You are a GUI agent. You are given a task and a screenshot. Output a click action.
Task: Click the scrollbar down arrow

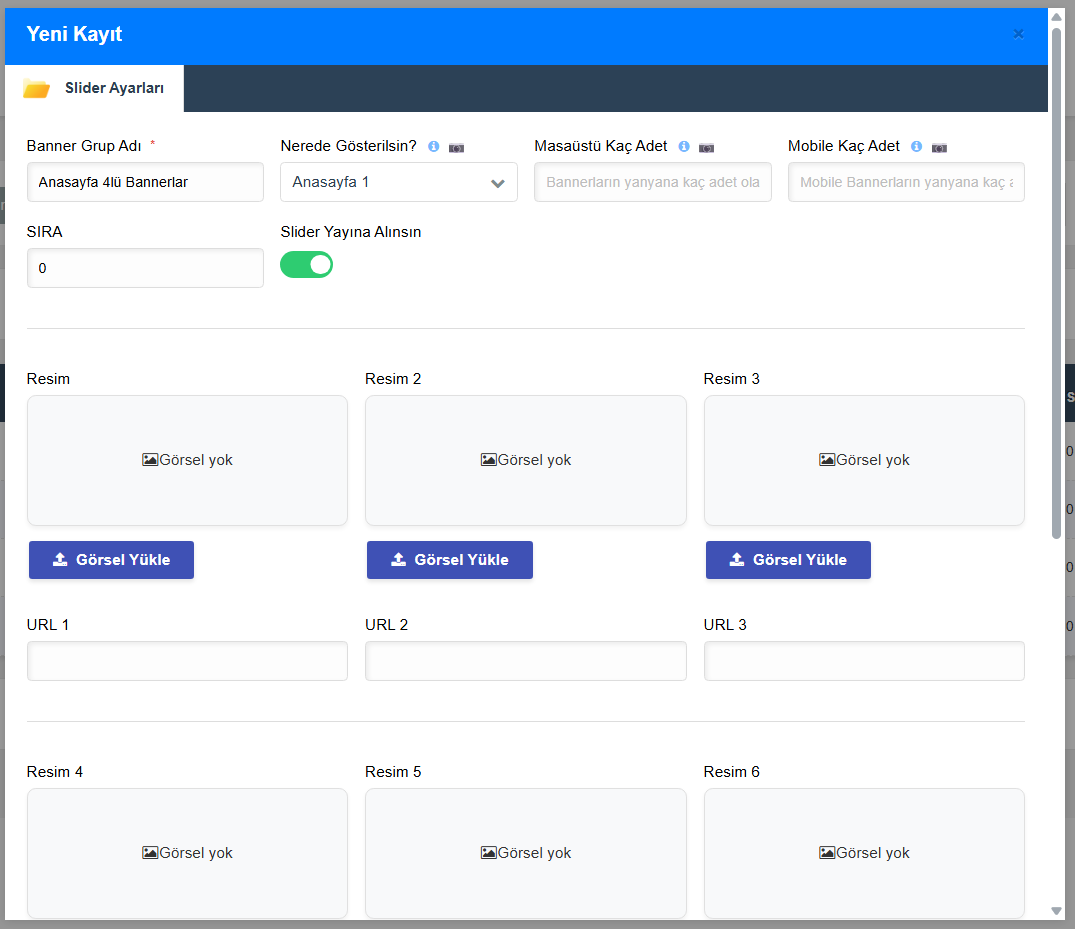pyautogui.click(x=1056, y=910)
